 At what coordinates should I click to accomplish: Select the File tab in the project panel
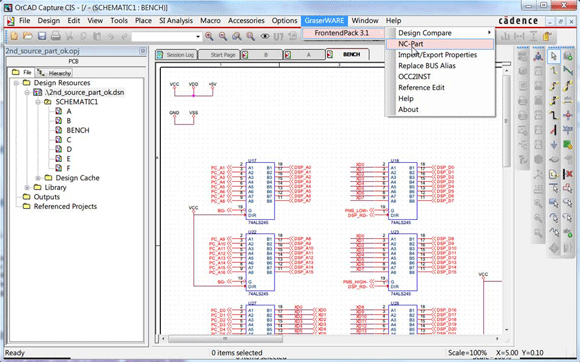click(21, 72)
